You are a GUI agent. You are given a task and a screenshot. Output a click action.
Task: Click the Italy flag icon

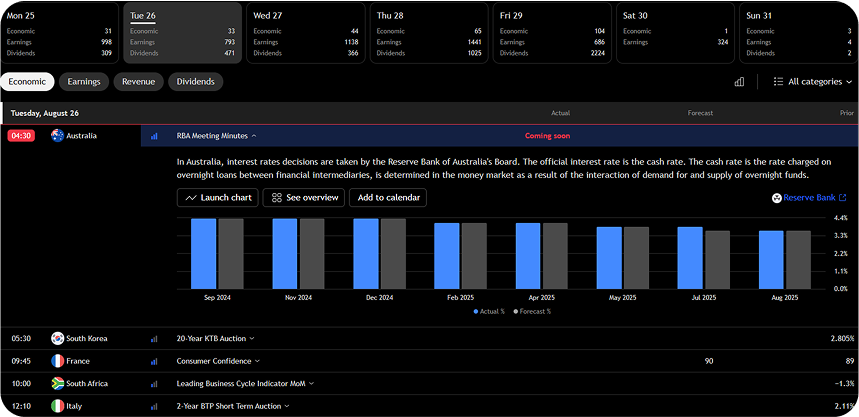coord(58,406)
